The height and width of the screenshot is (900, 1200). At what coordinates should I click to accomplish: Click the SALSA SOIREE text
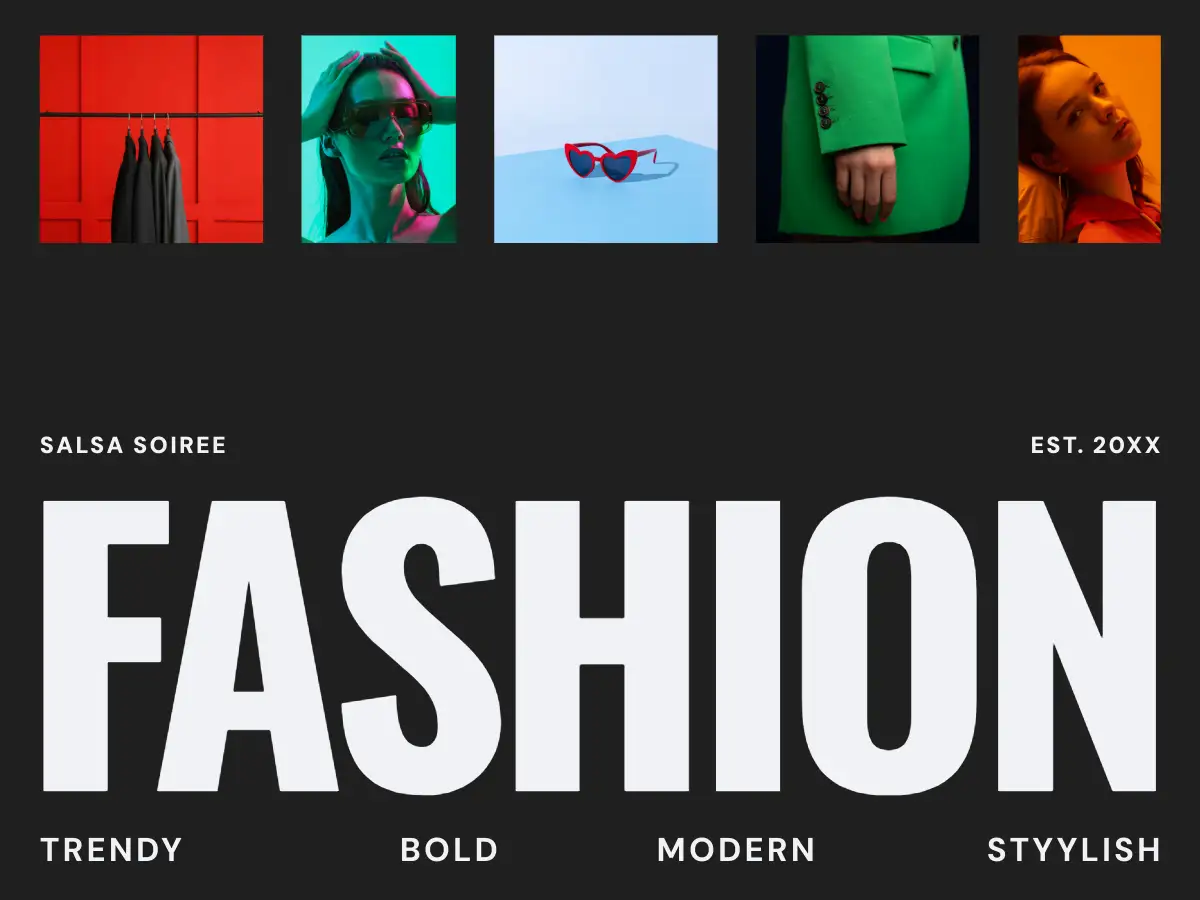tap(133, 445)
